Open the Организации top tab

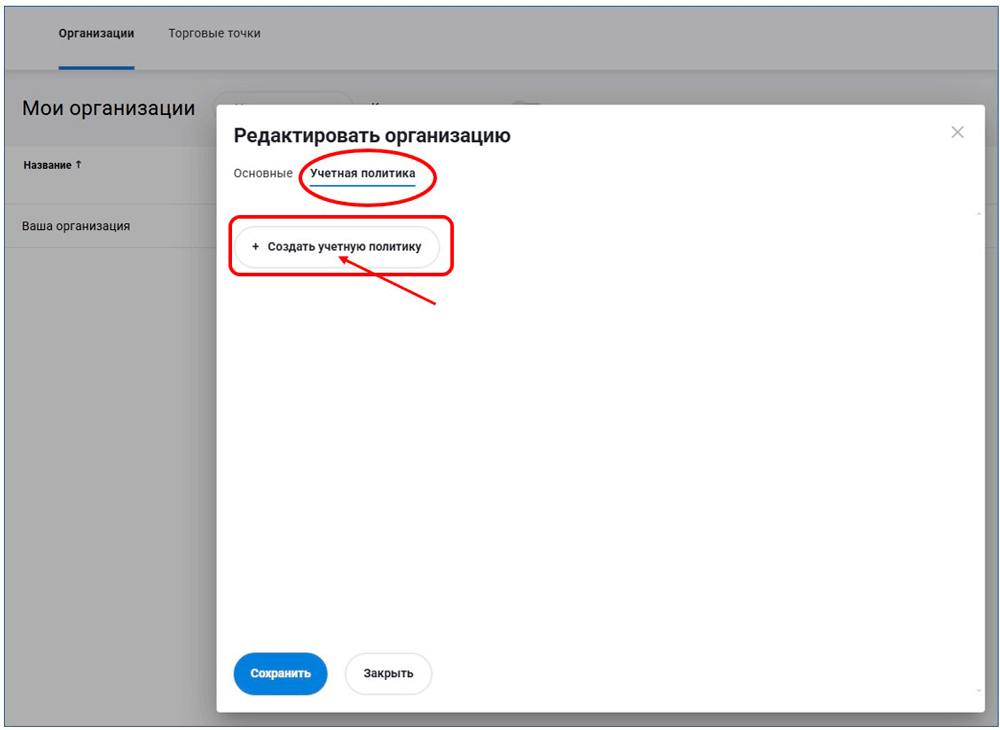(x=96, y=34)
